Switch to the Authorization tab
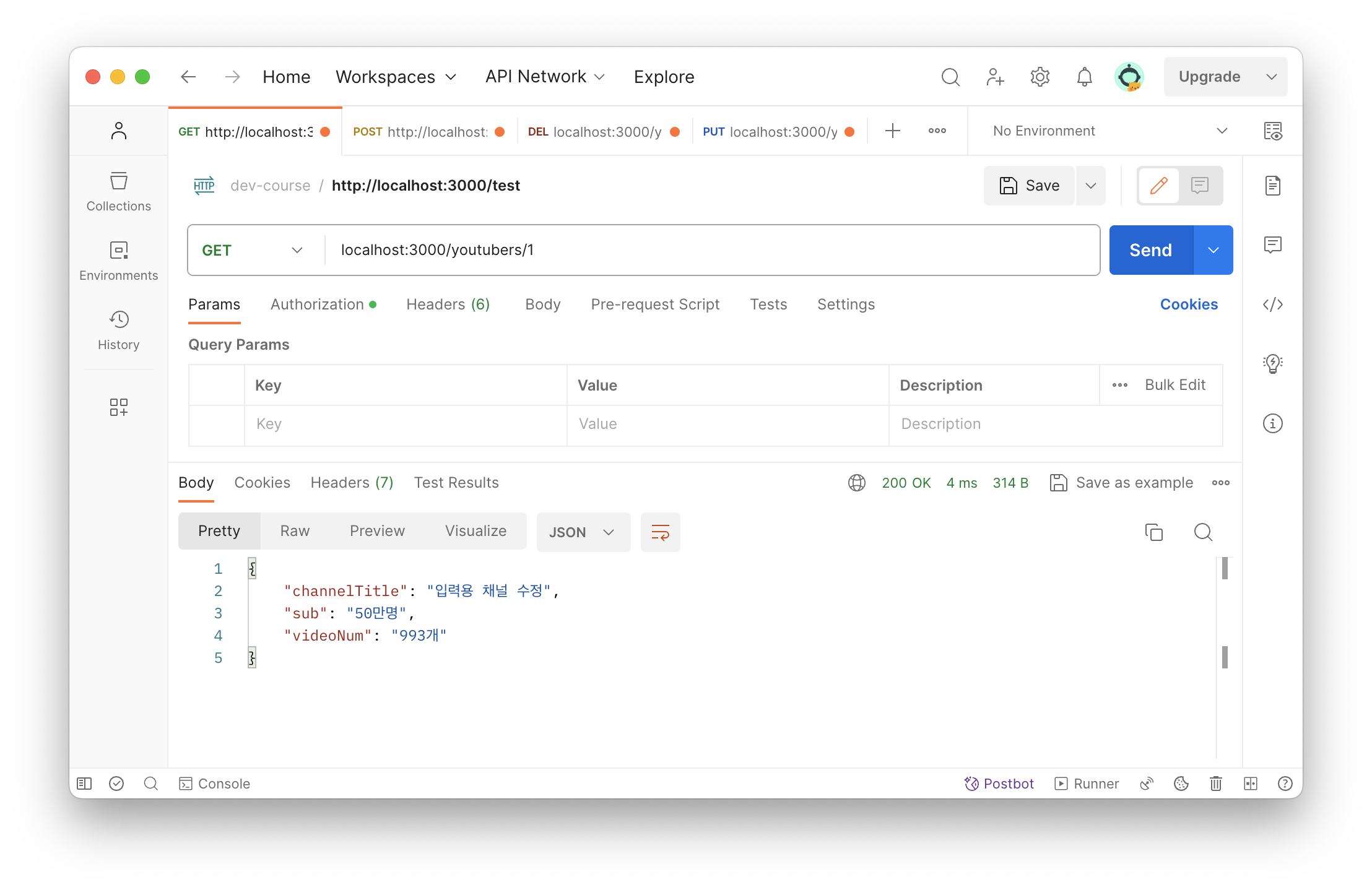This screenshot has width=1372, height=890. pos(317,305)
